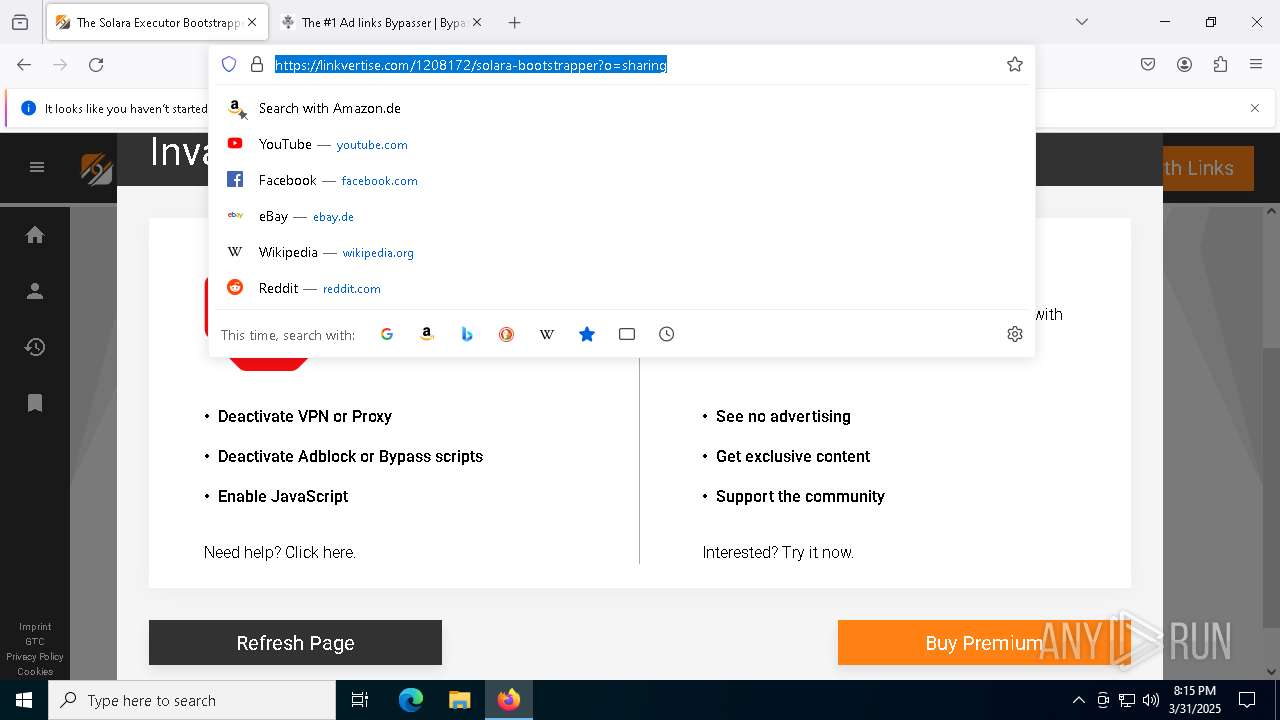Launch Microsoft Edge from taskbar
The height and width of the screenshot is (720, 1280).
click(411, 700)
